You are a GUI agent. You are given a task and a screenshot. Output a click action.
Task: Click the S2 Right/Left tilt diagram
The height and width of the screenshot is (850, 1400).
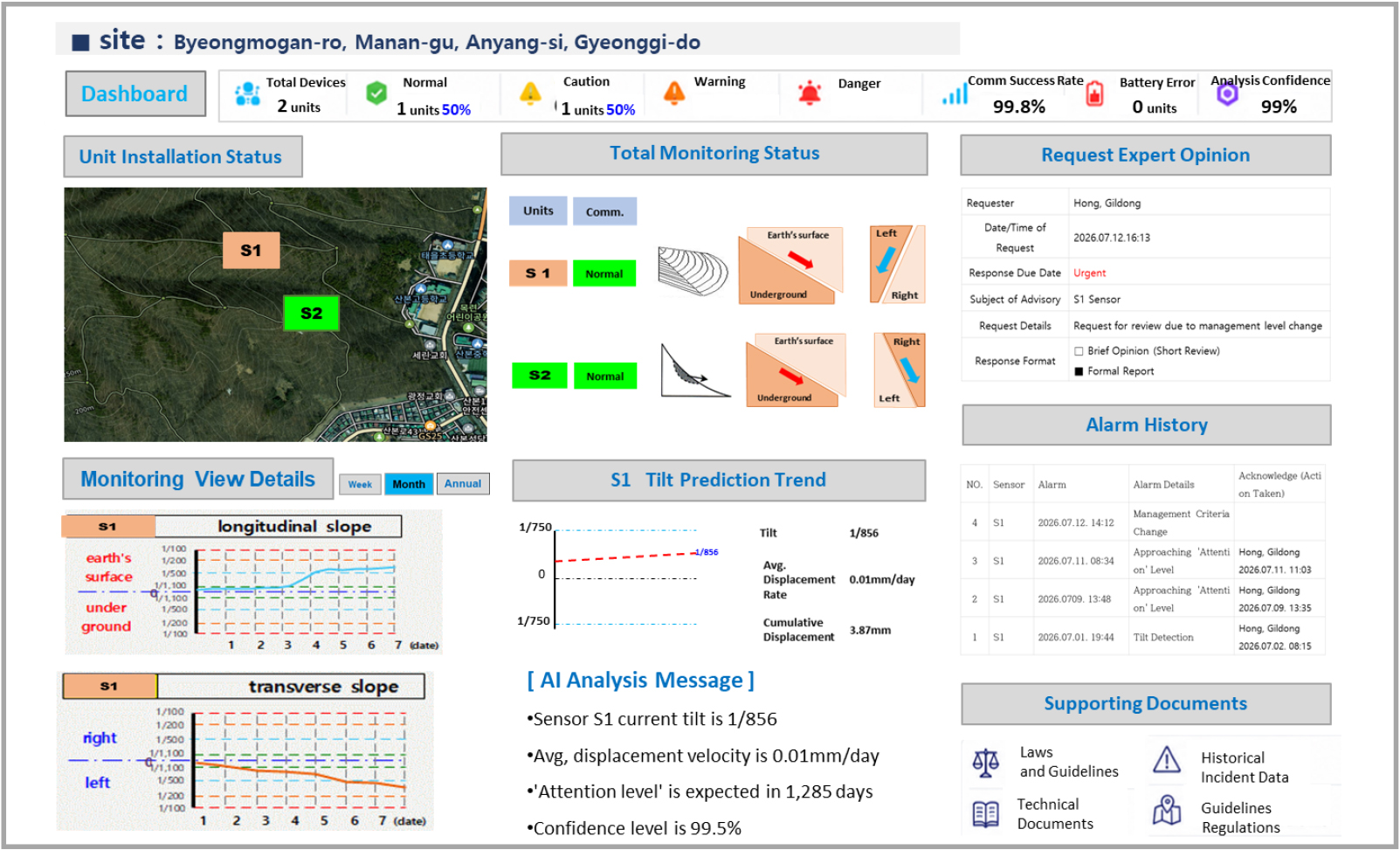pyautogui.click(x=900, y=370)
